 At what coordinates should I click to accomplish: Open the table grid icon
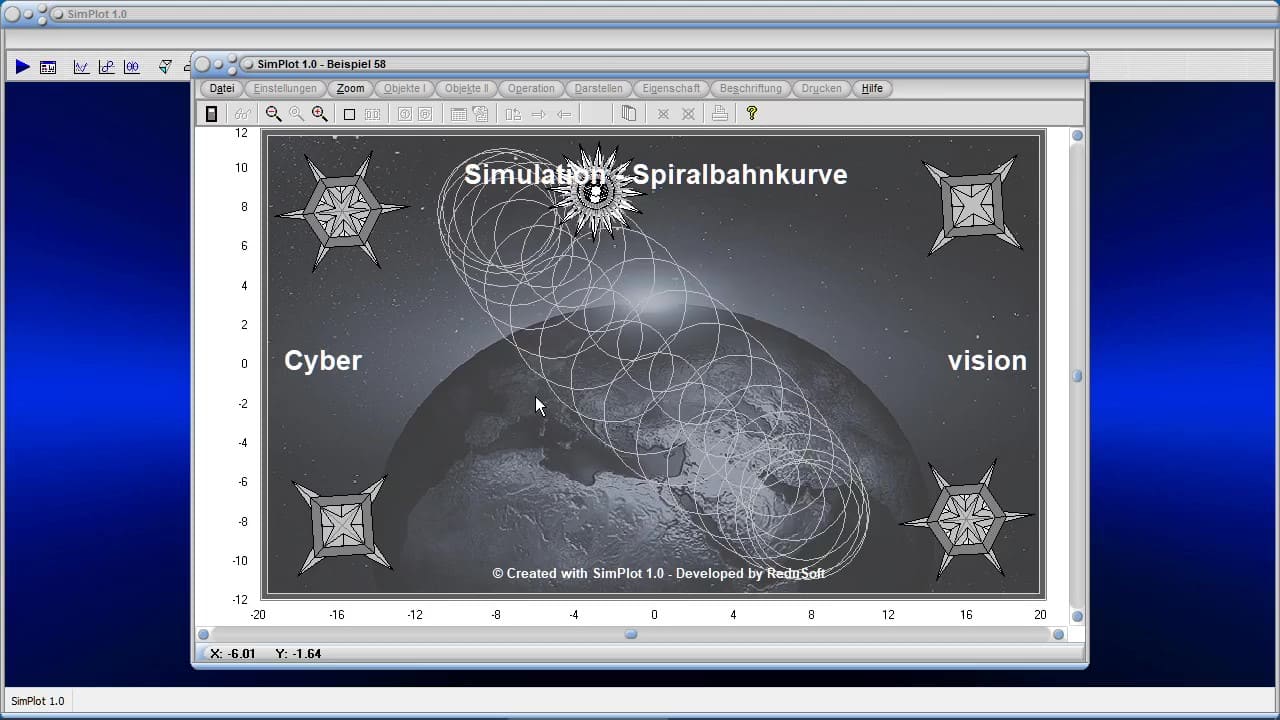click(x=458, y=114)
